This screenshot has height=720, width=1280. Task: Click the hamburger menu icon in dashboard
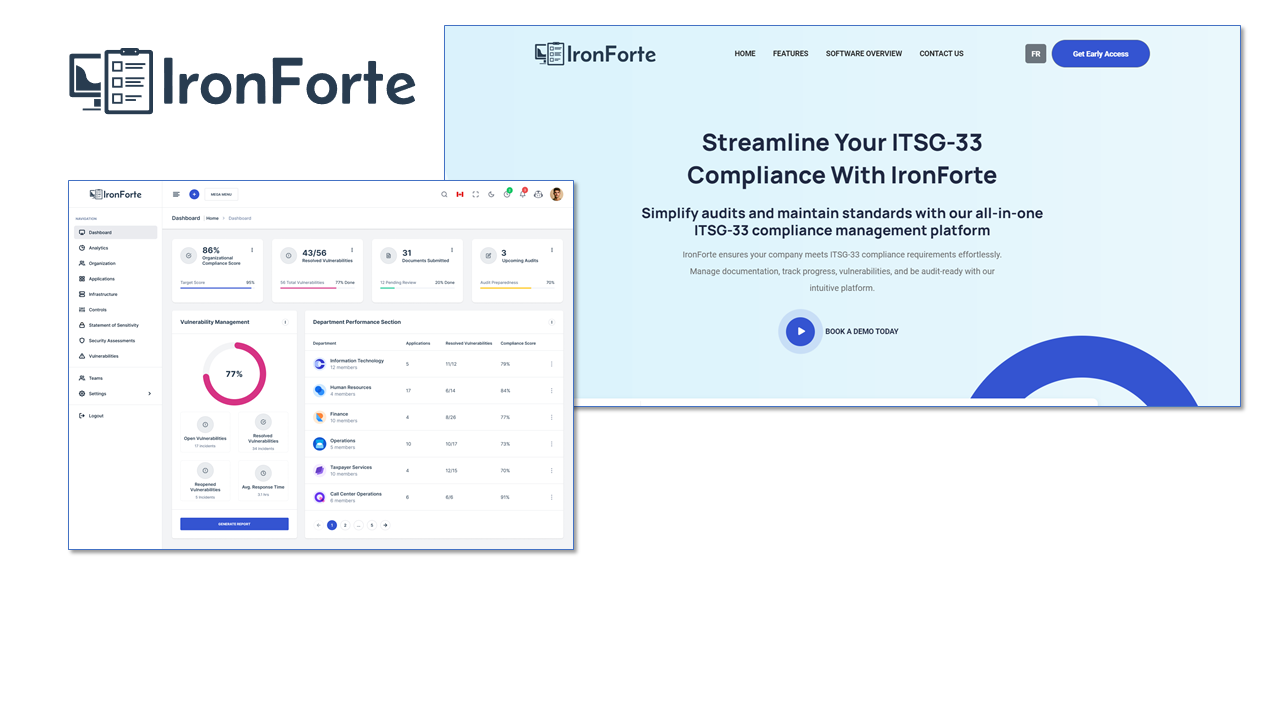click(177, 194)
